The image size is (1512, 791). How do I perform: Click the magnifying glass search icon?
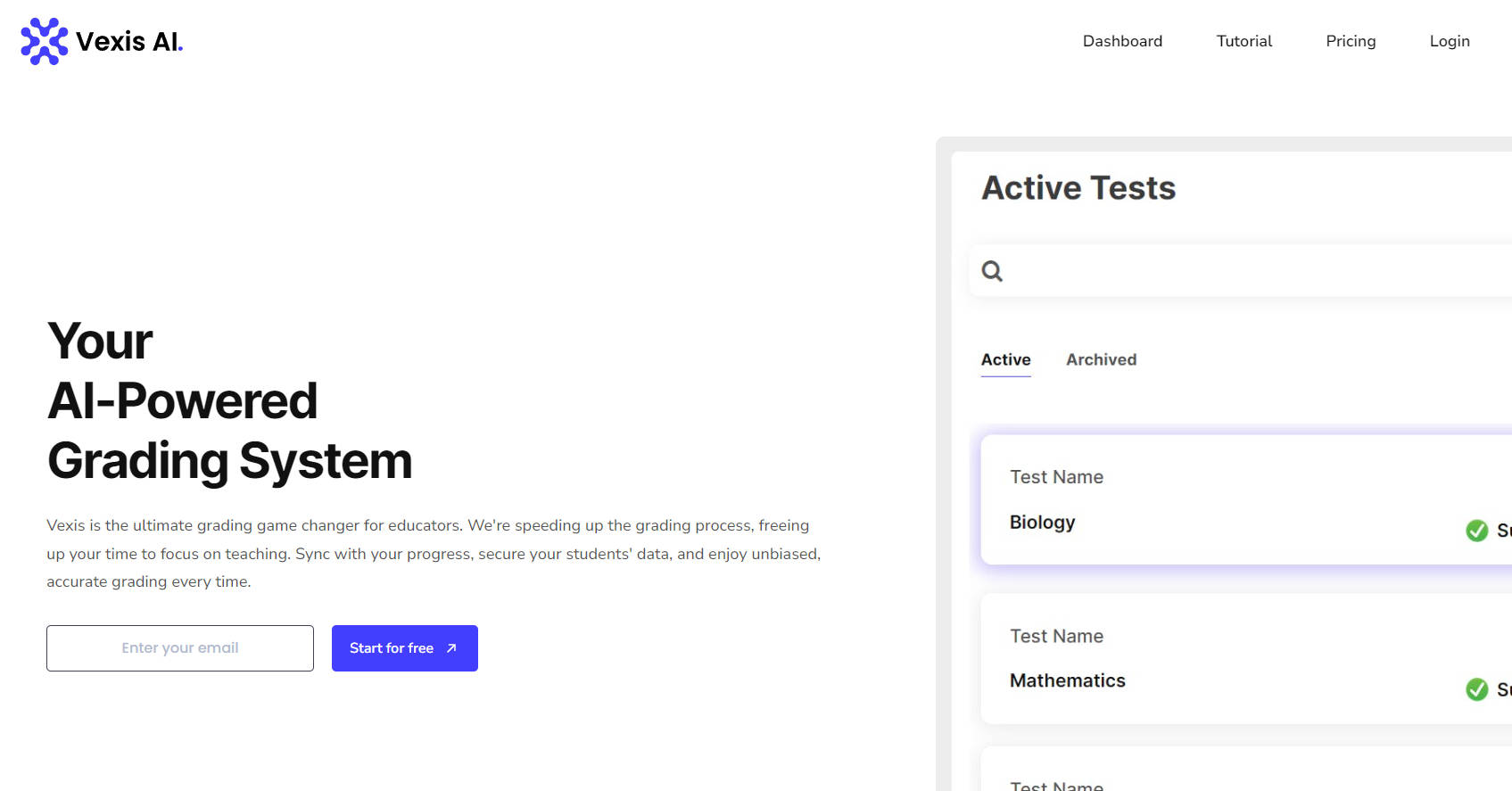point(992,271)
